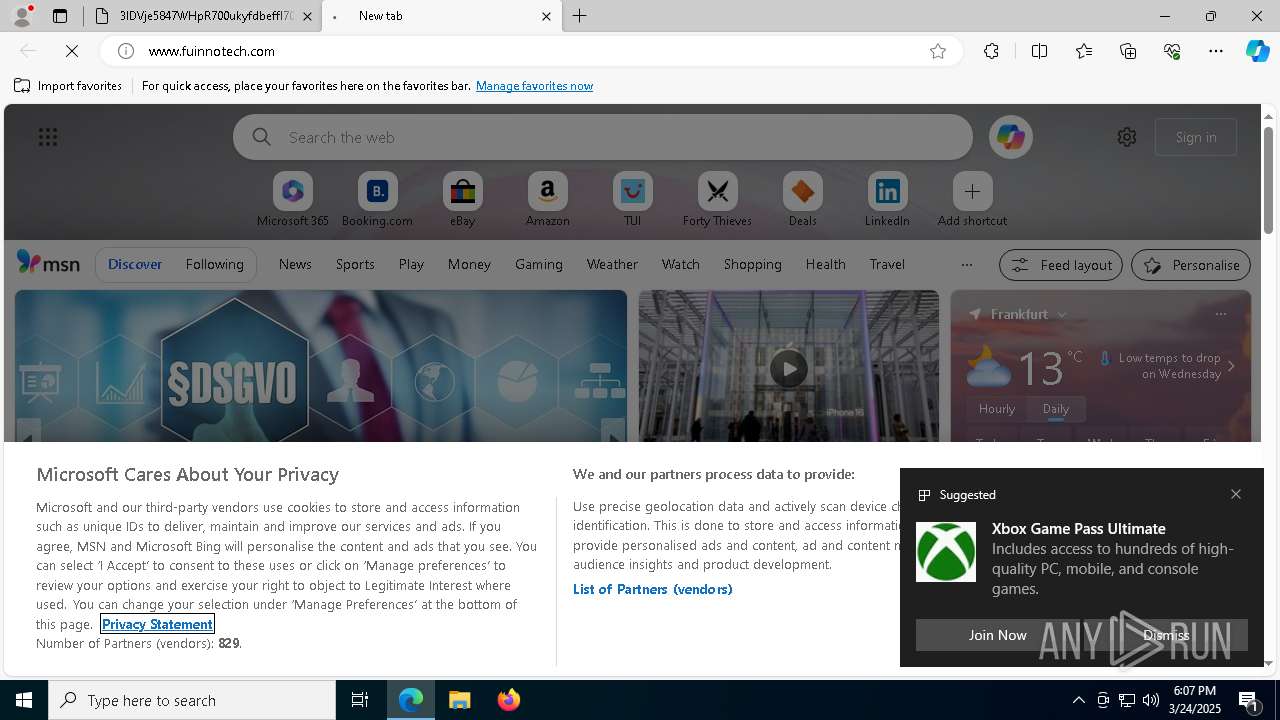Open File Explorer from the taskbar
This screenshot has height=720, width=1280.
(x=460, y=700)
